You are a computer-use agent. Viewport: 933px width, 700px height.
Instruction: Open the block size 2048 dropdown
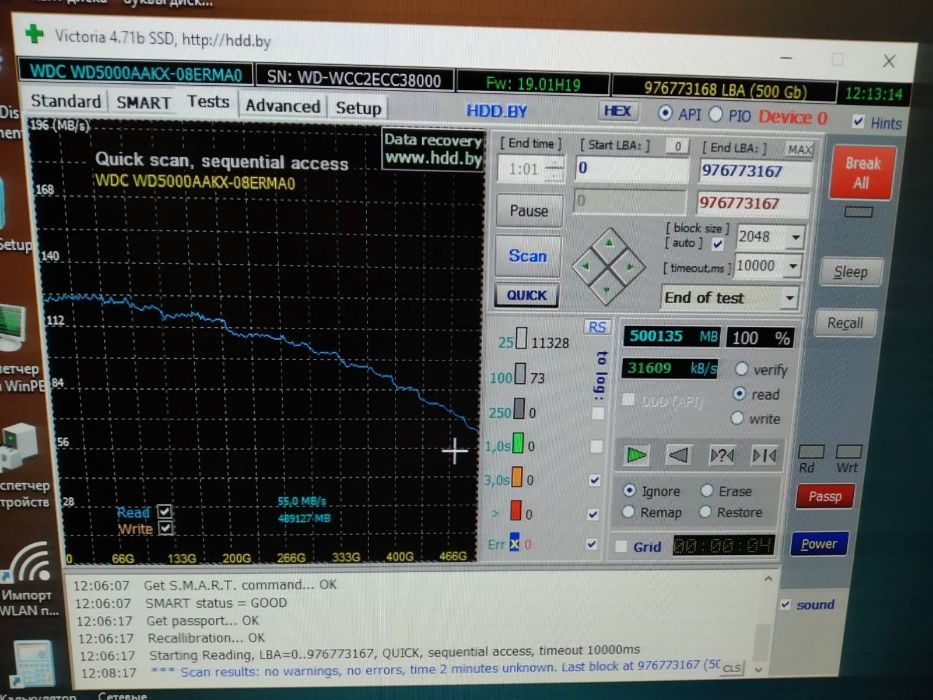(796, 238)
